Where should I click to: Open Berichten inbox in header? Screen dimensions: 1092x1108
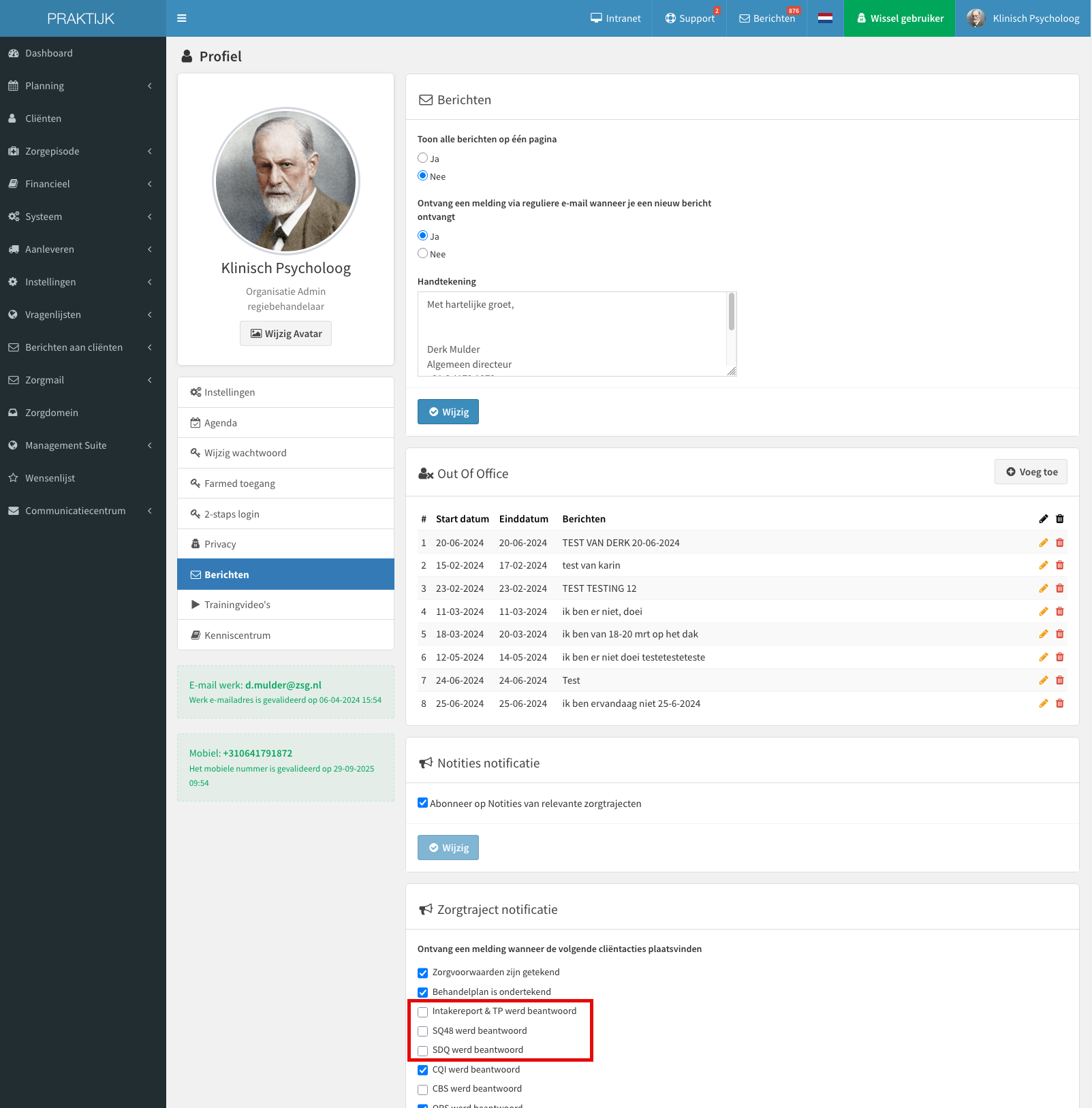pos(767,18)
